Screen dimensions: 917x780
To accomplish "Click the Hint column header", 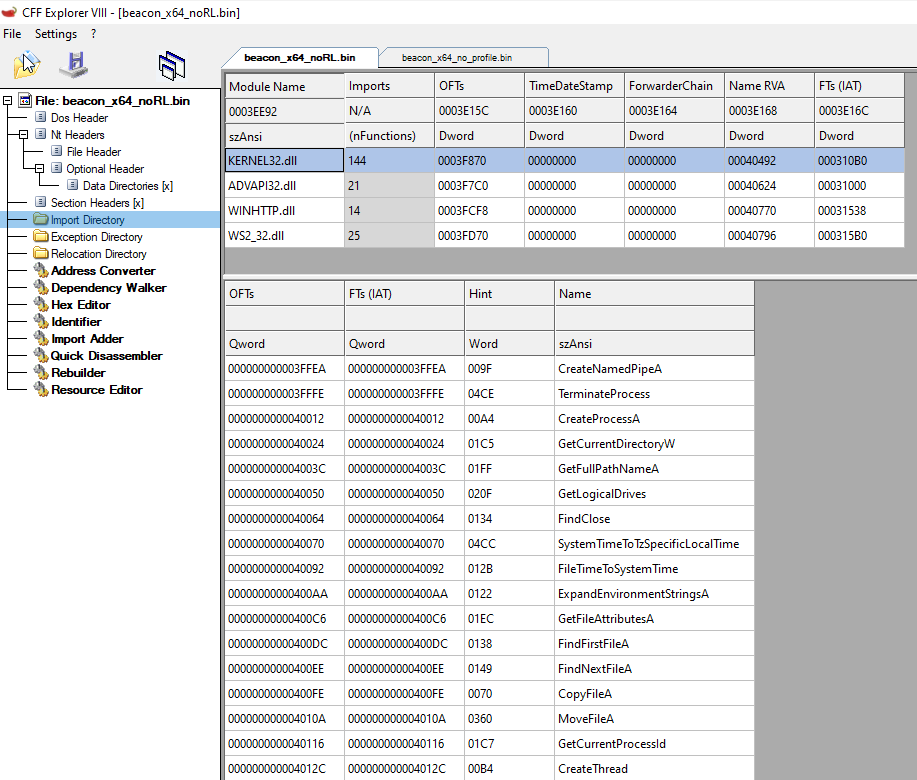I will tap(509, 294).
